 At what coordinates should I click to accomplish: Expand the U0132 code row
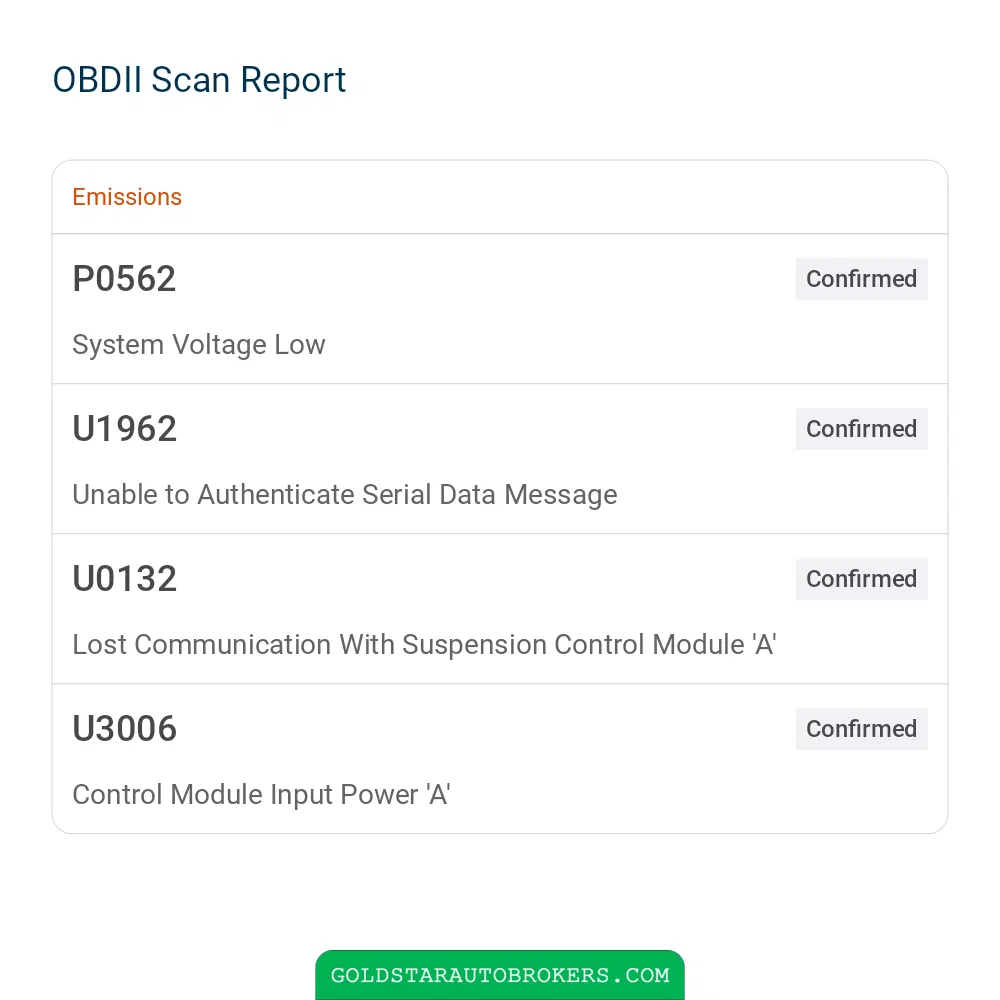[x=500, y=608]
